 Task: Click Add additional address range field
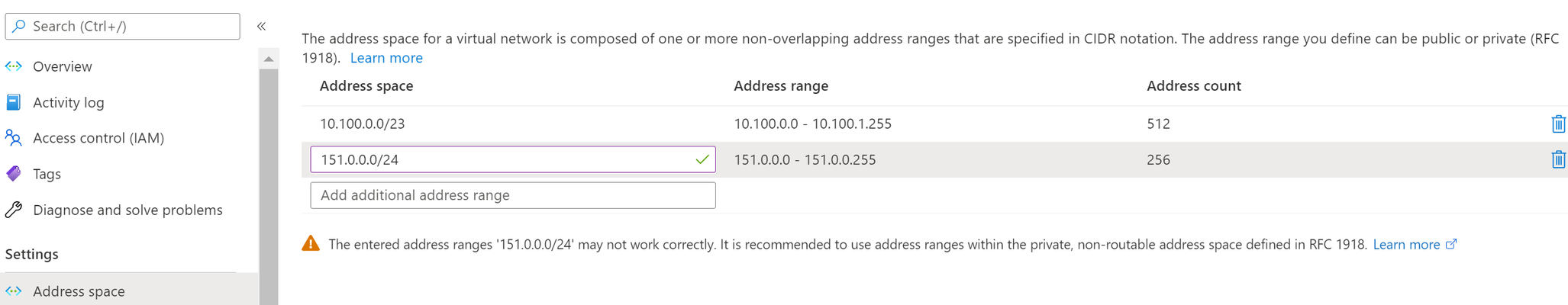click(513, 195)
